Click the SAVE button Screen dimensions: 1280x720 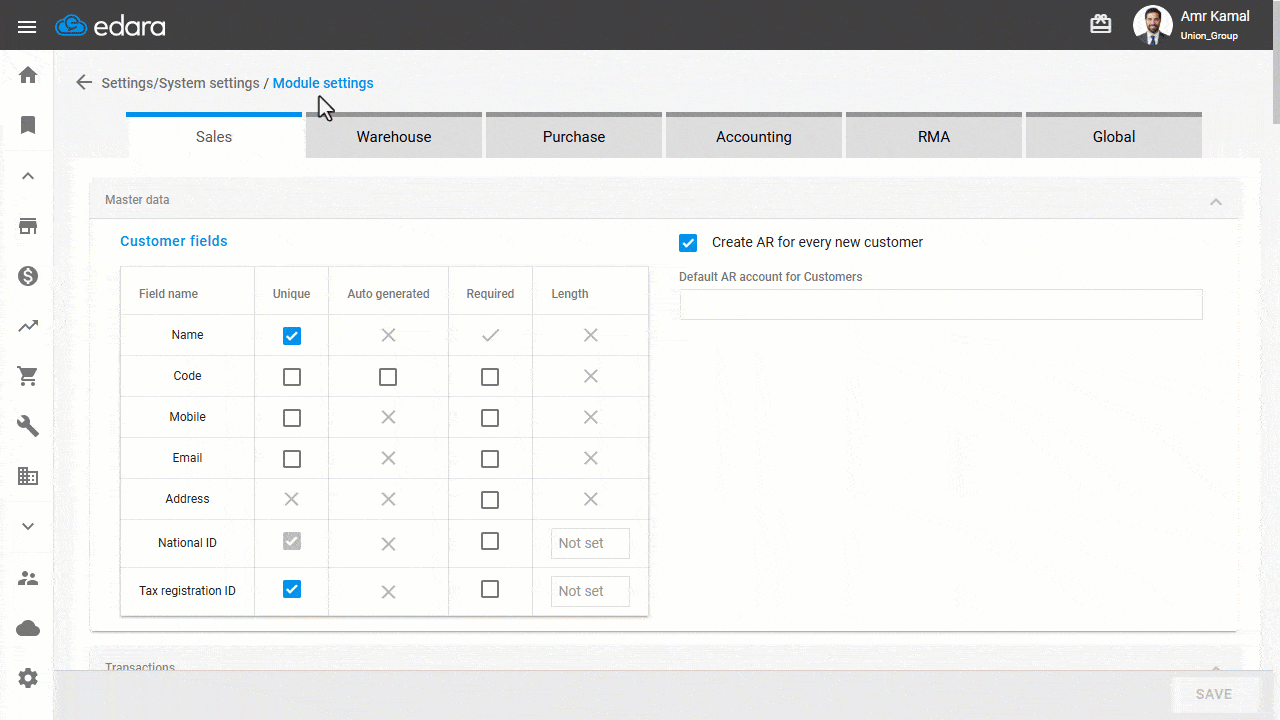1214,694
